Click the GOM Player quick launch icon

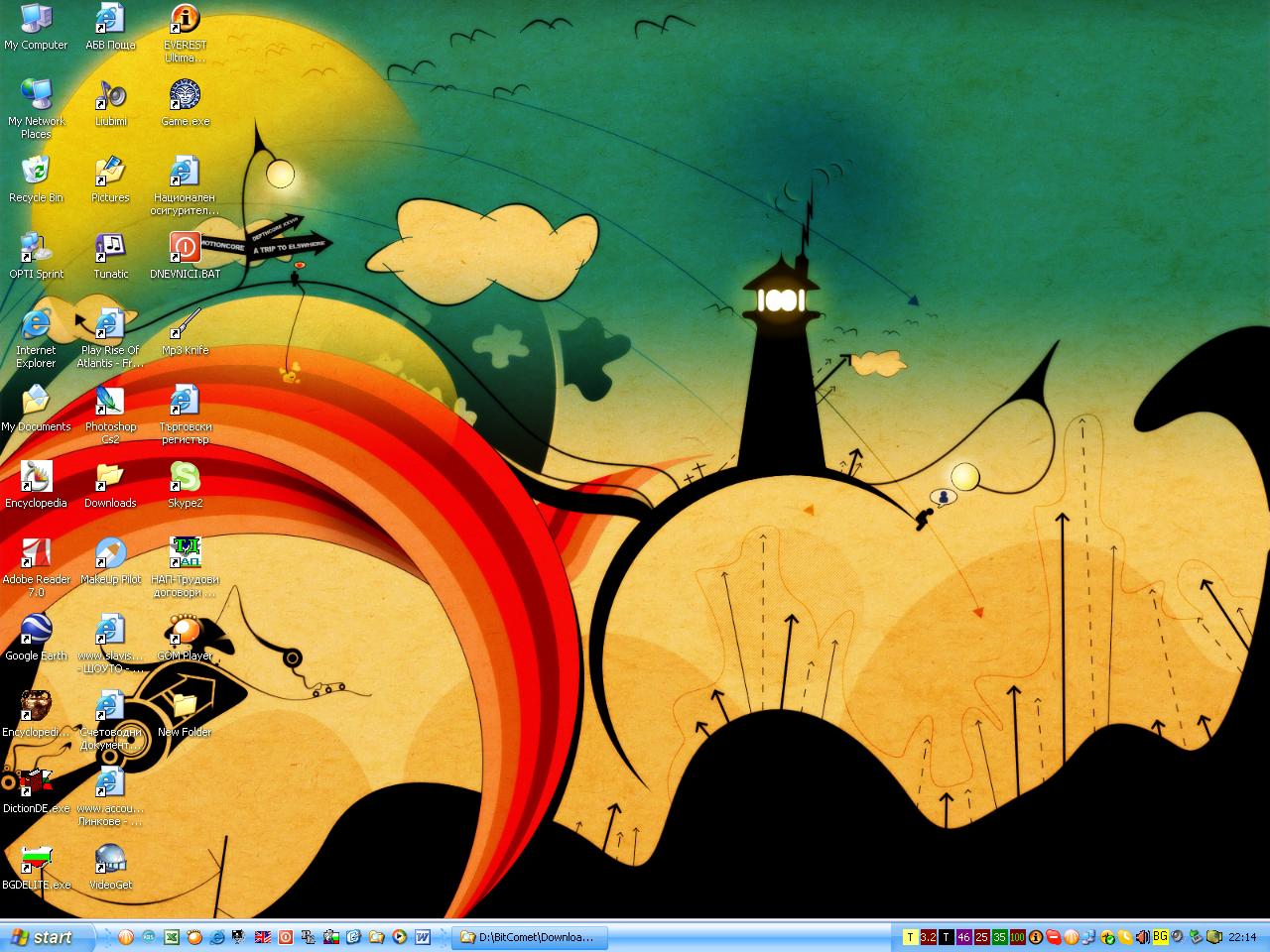point(194,936)
